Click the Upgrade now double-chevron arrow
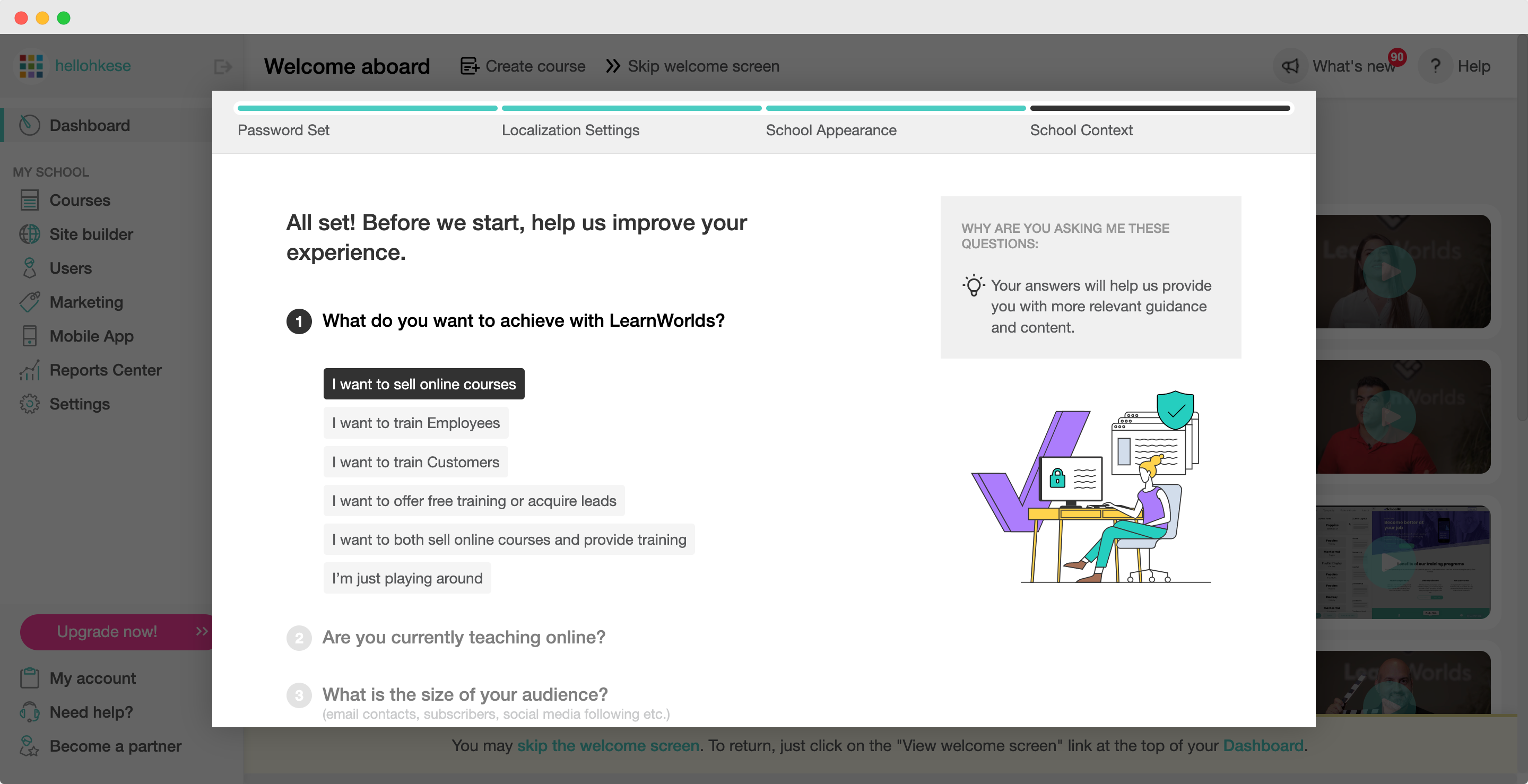Image resolution: width=1528 pixels, height=784 pixels. click(x=202, y=632)
